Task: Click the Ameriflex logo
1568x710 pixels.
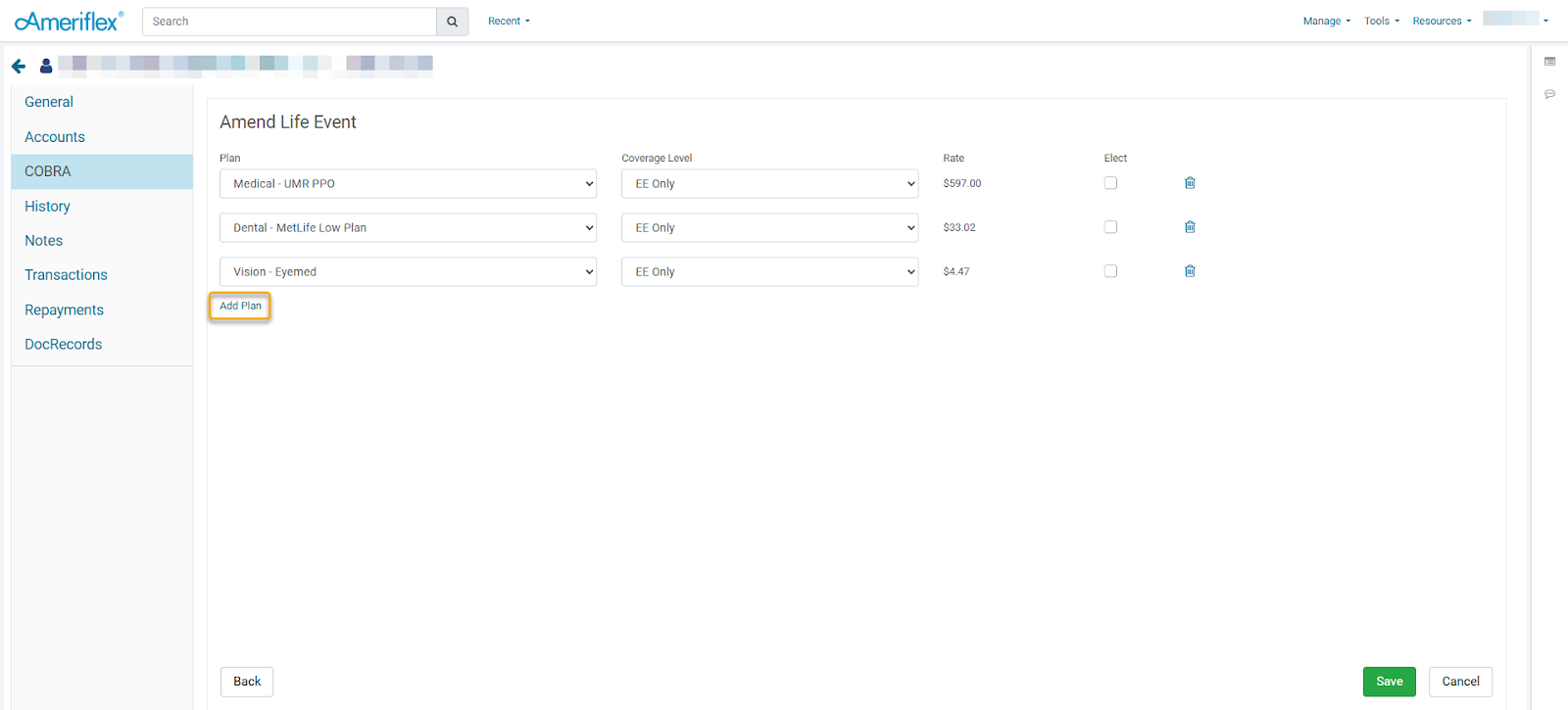Action: [x=69, y=22]
